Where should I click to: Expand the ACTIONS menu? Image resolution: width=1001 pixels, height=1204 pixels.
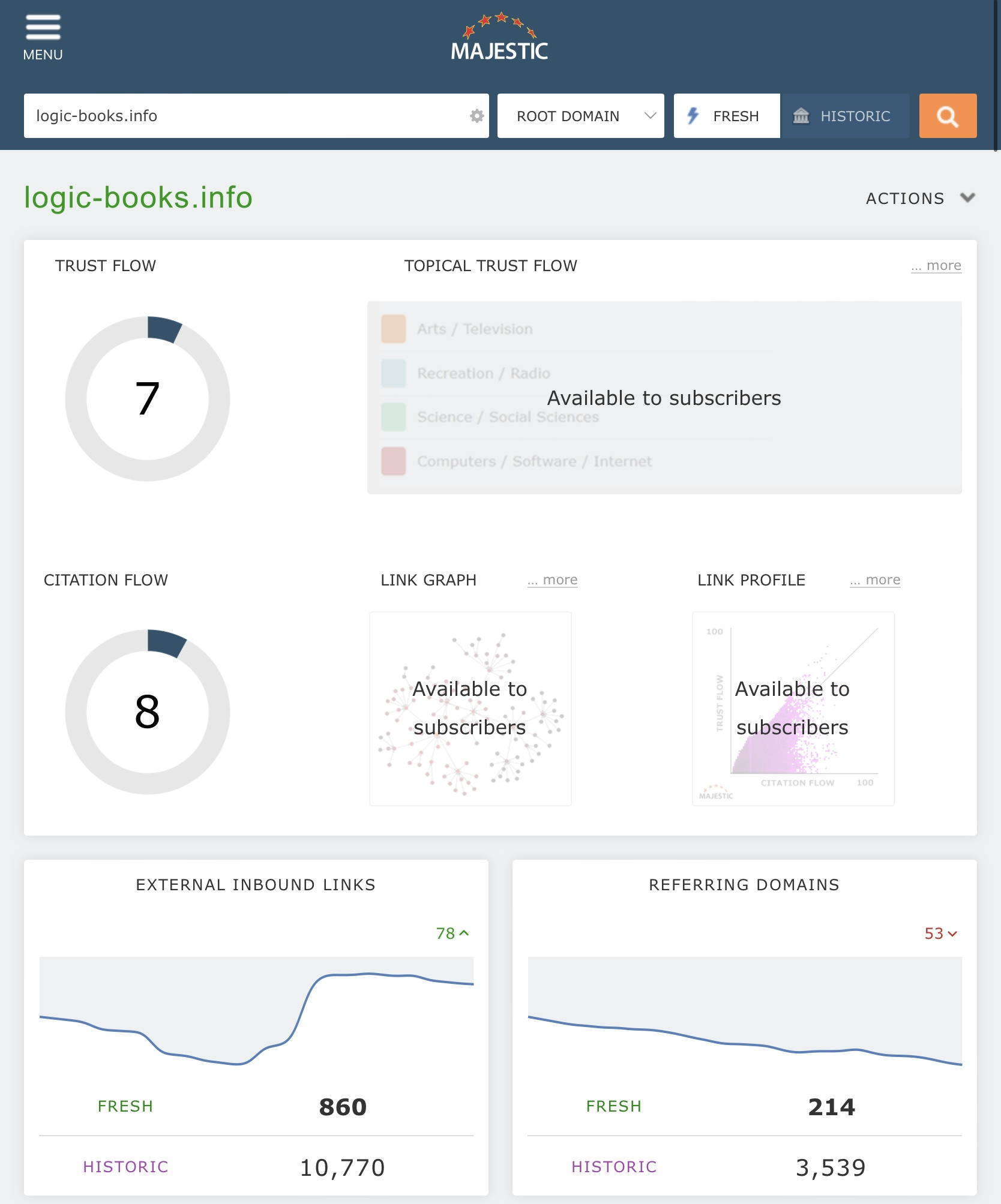click(920, 198)
